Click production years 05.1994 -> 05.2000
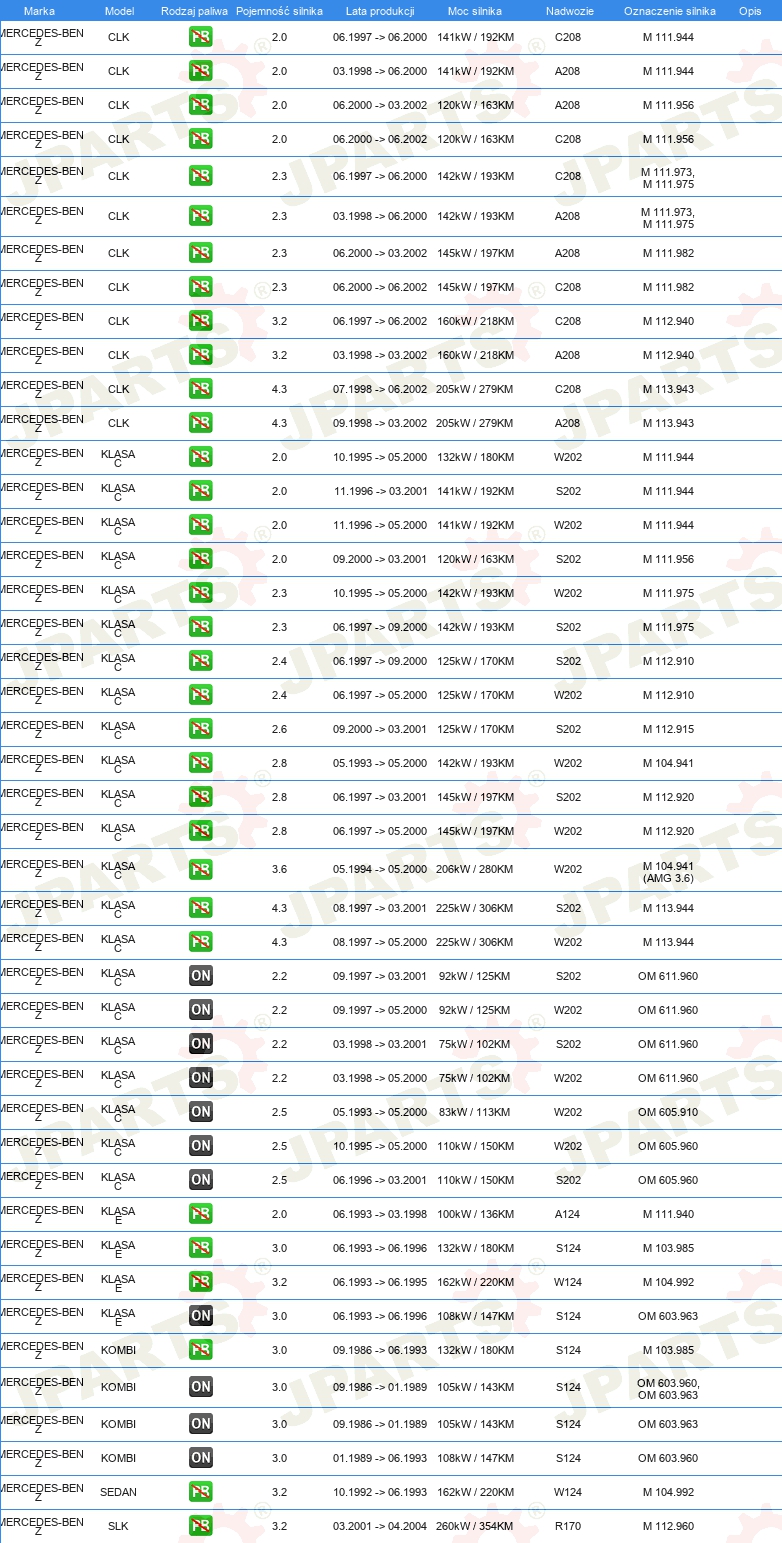Viewport: 782px width, 1543px height. [380, 870]
